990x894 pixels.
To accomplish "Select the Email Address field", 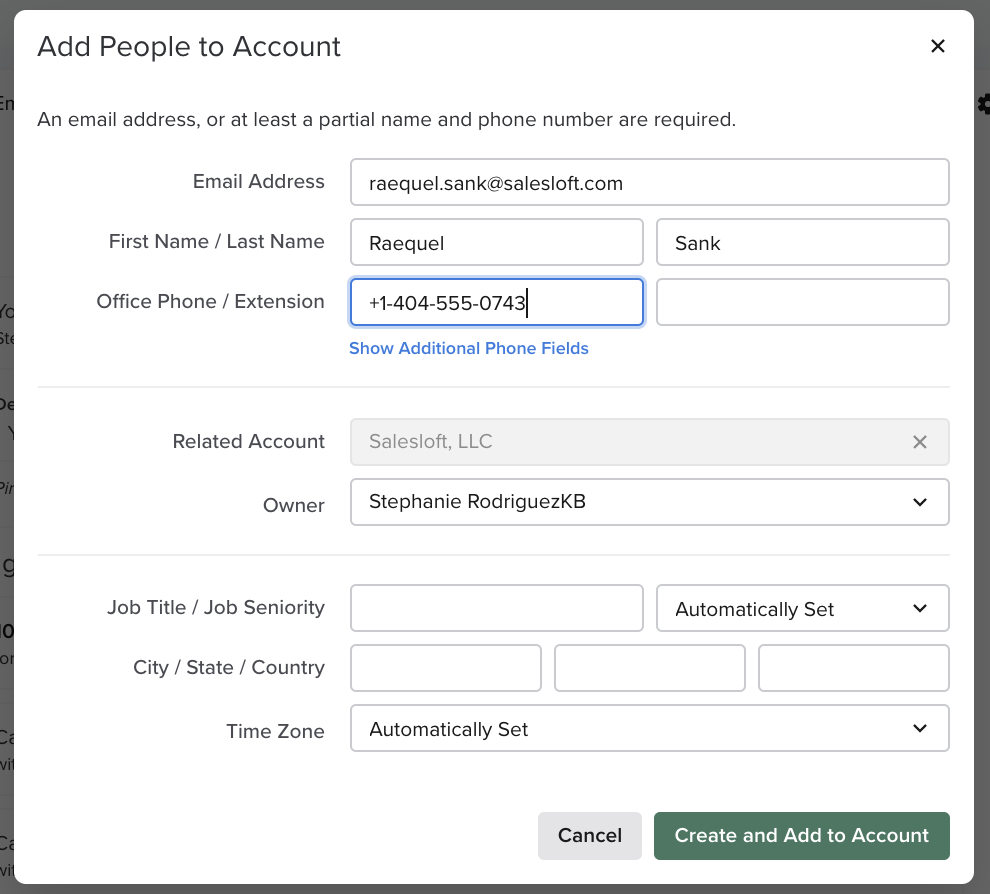I will coord(650,182).
